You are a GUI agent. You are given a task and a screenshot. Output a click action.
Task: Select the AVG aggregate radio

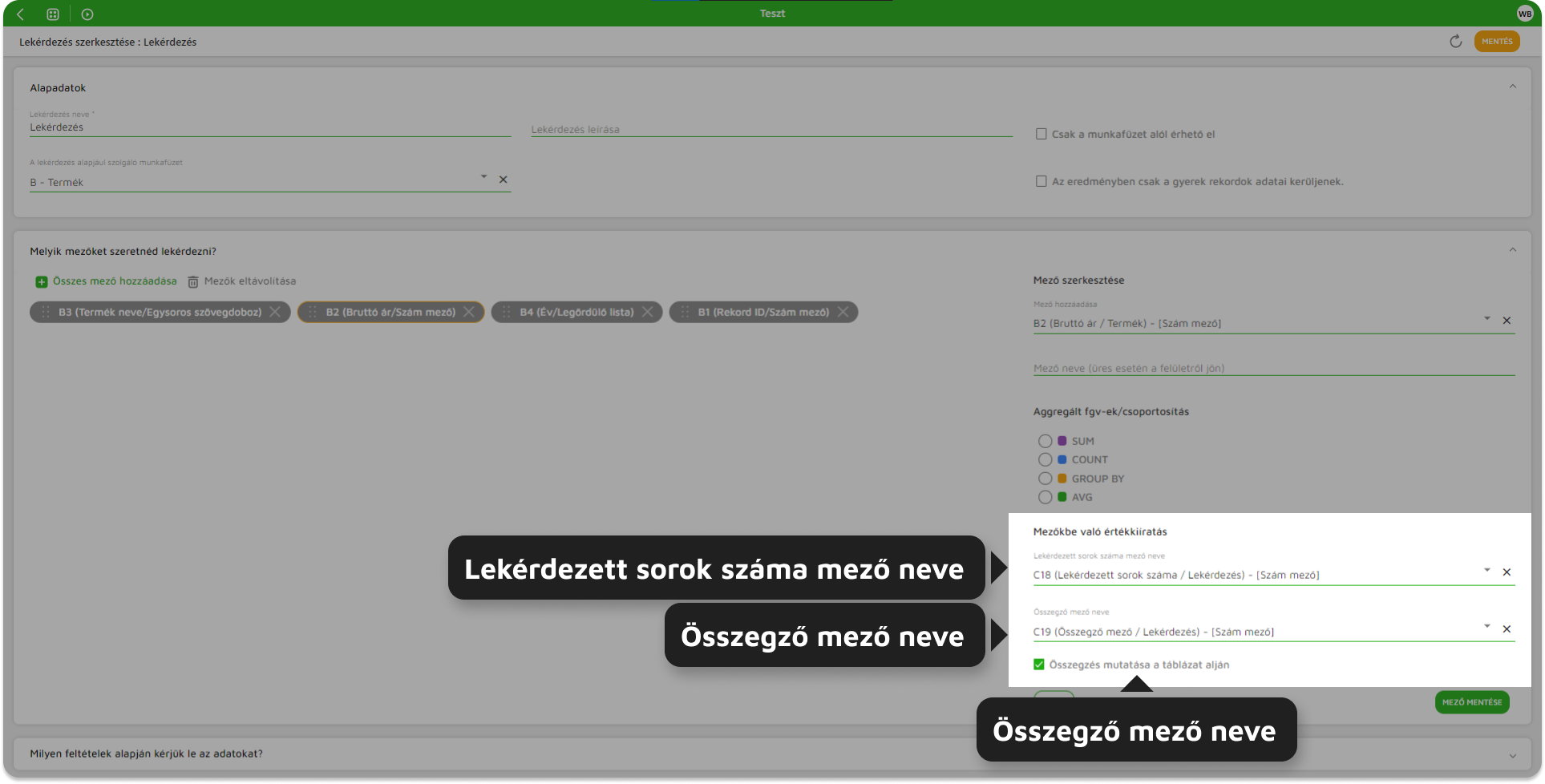point(1045,497)
